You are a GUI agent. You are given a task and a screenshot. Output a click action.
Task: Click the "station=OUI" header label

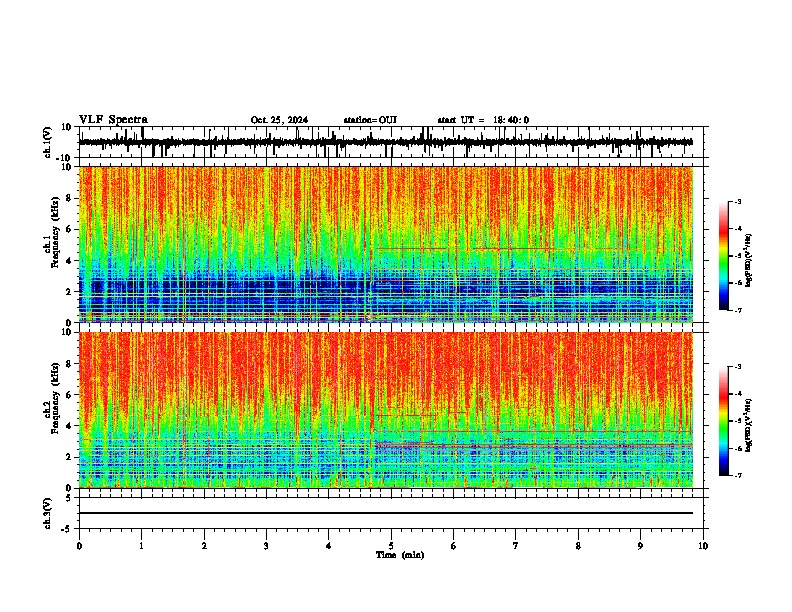370,120
